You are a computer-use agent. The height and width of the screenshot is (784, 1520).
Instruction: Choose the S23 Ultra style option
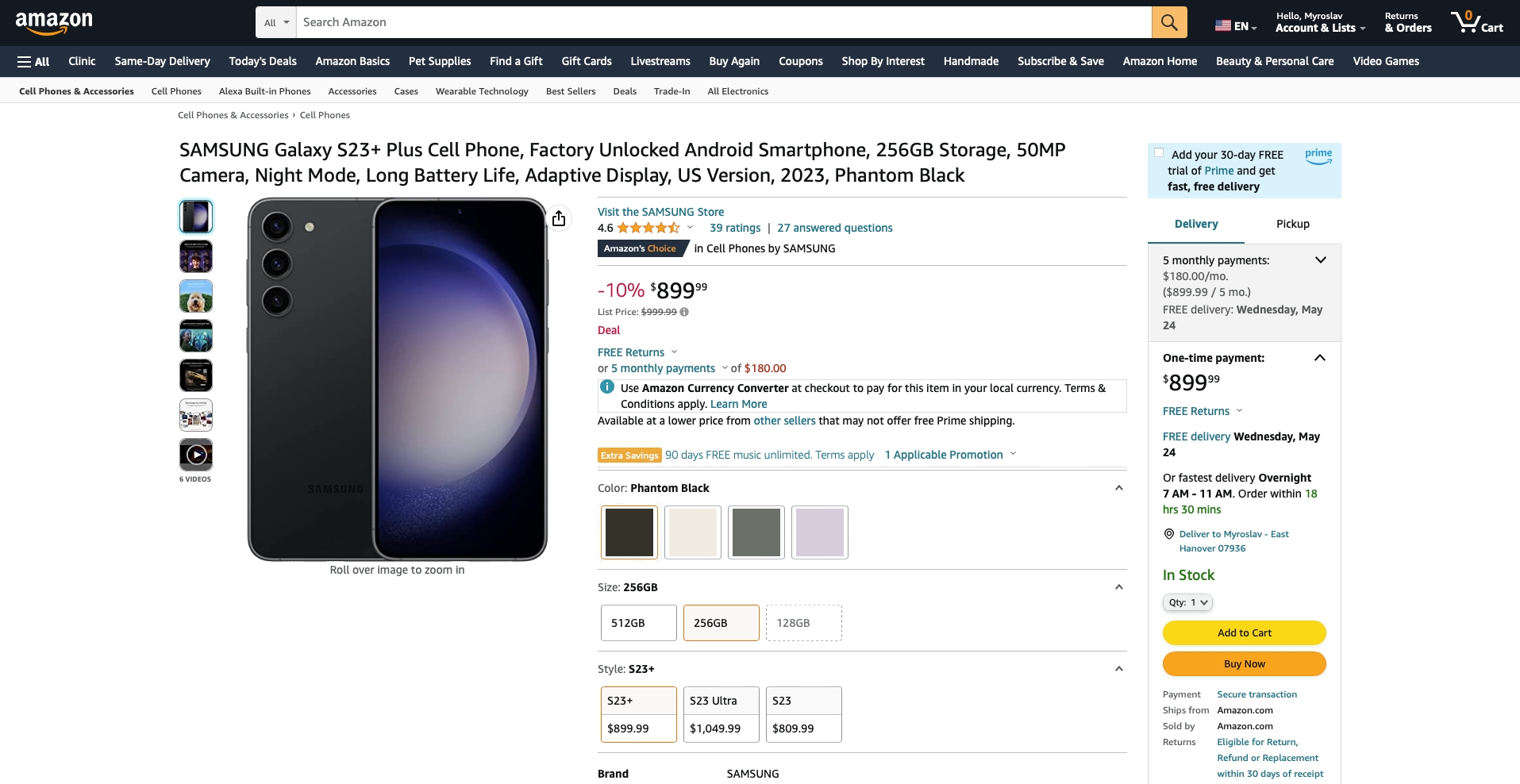(x=721, y=714)
